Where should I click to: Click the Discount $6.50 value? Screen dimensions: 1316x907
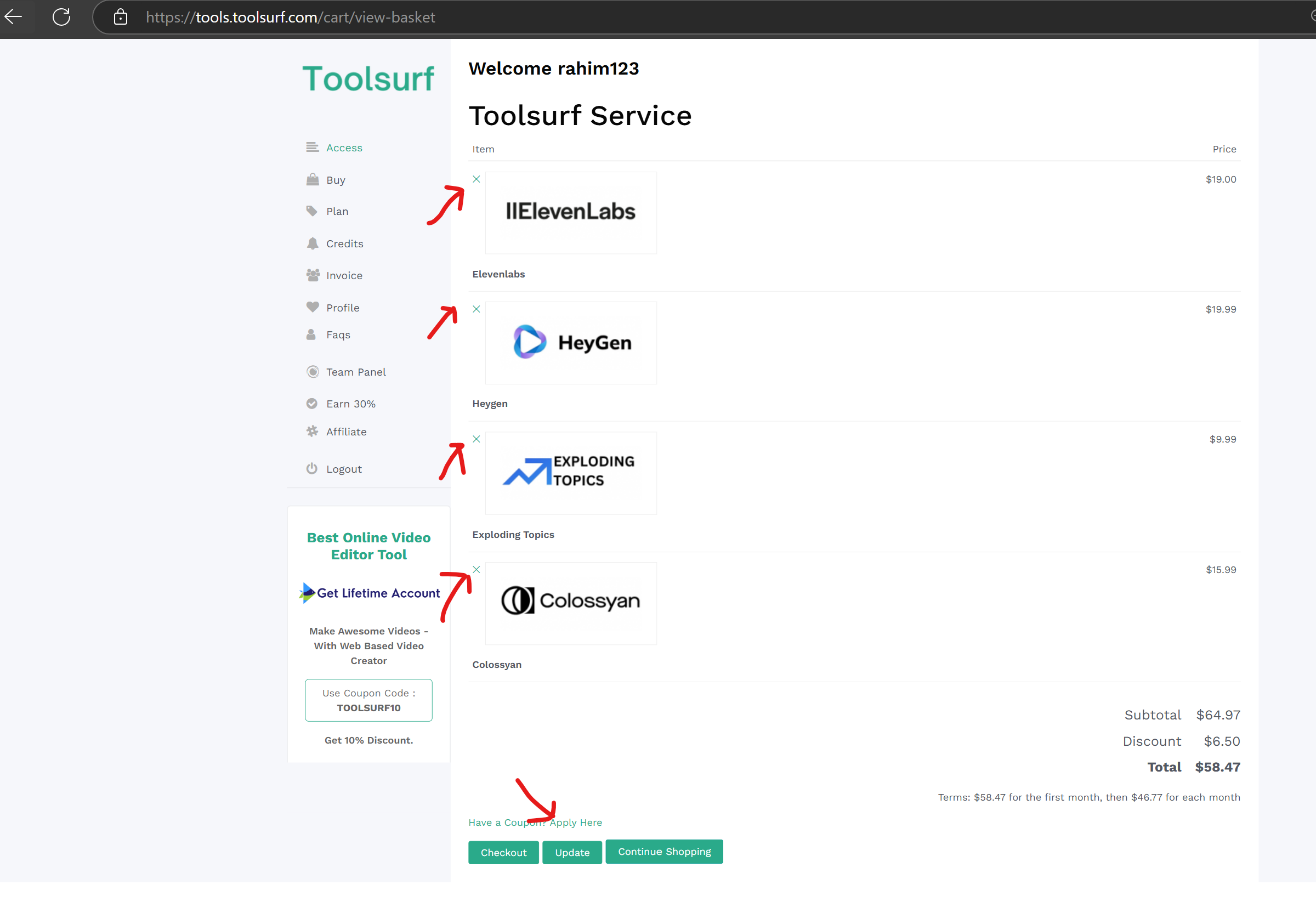(1222, 741)
